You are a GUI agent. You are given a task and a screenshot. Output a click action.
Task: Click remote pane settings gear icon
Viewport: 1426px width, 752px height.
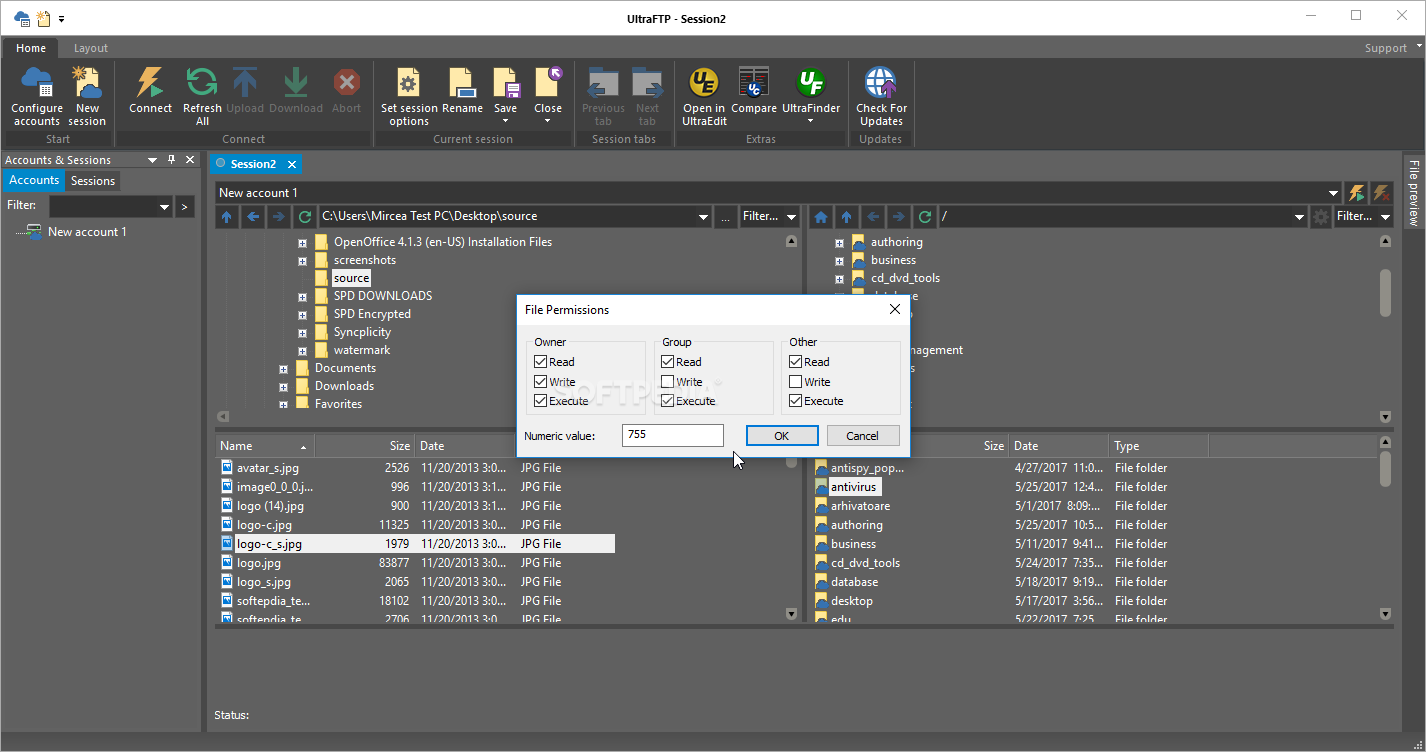pos(1321,216)
